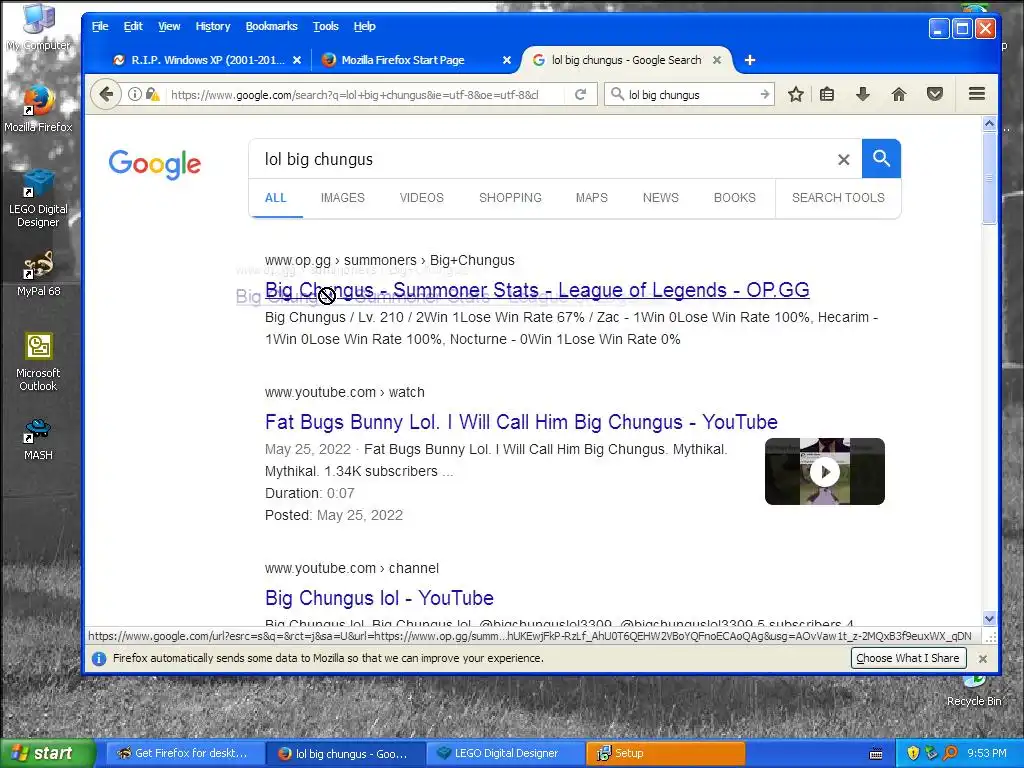
Task: Open LEGO Digital Designer desktop icon
Action: 38,198
